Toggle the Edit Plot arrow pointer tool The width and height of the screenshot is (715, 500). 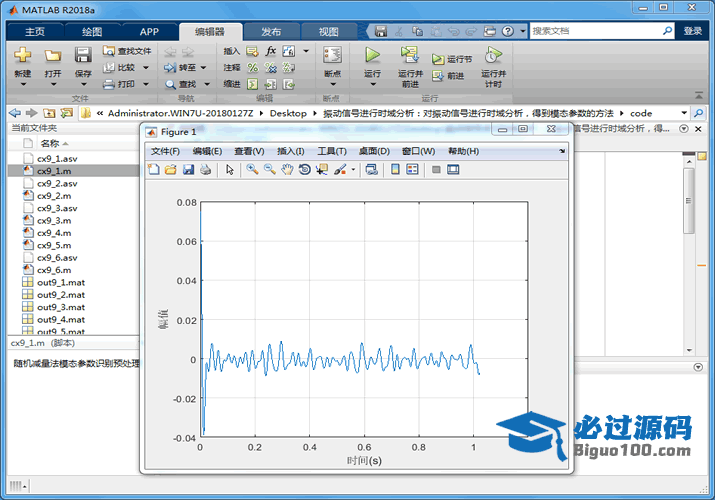point(230,170)
